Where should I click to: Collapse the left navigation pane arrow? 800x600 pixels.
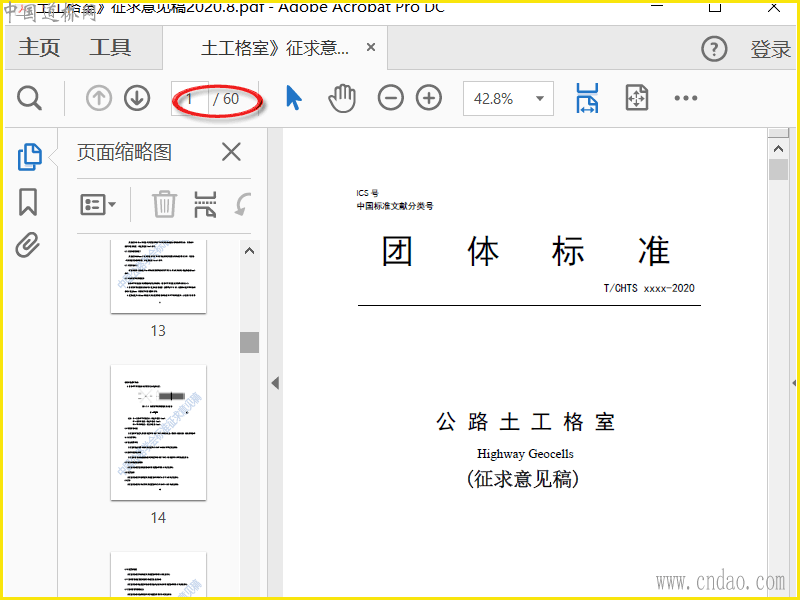(x=276, y=383)
